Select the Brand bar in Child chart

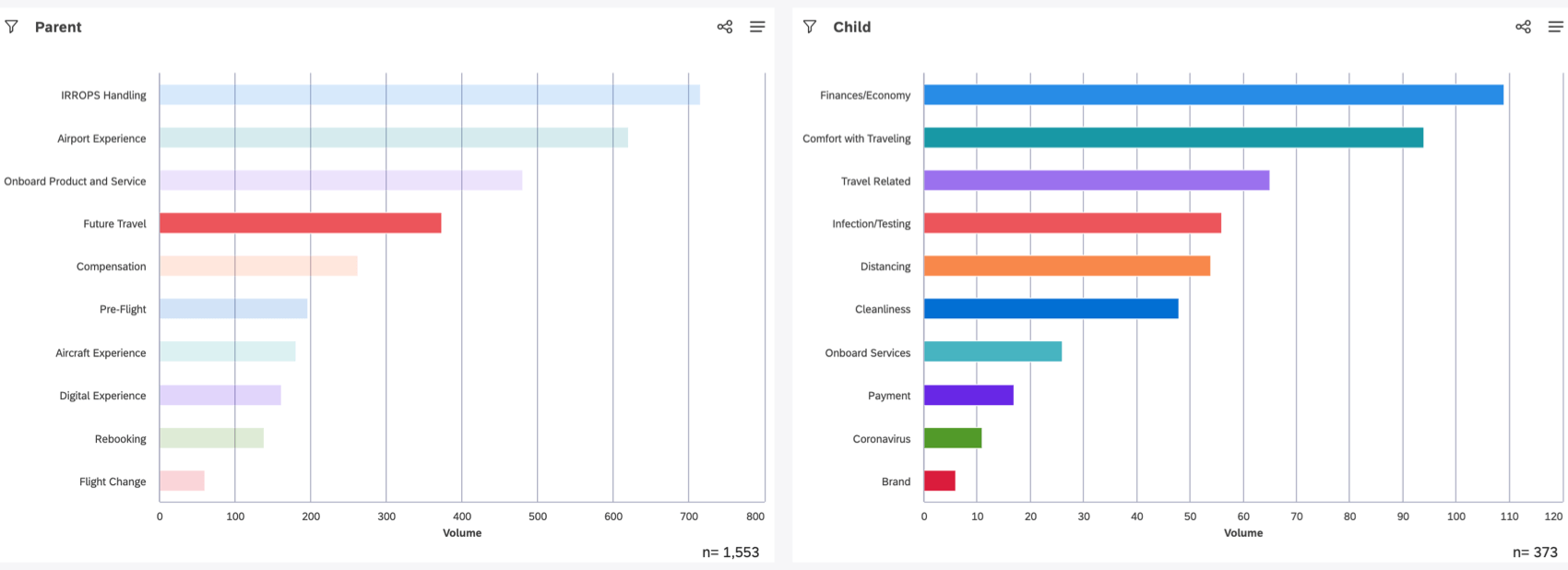pos(939,481)
